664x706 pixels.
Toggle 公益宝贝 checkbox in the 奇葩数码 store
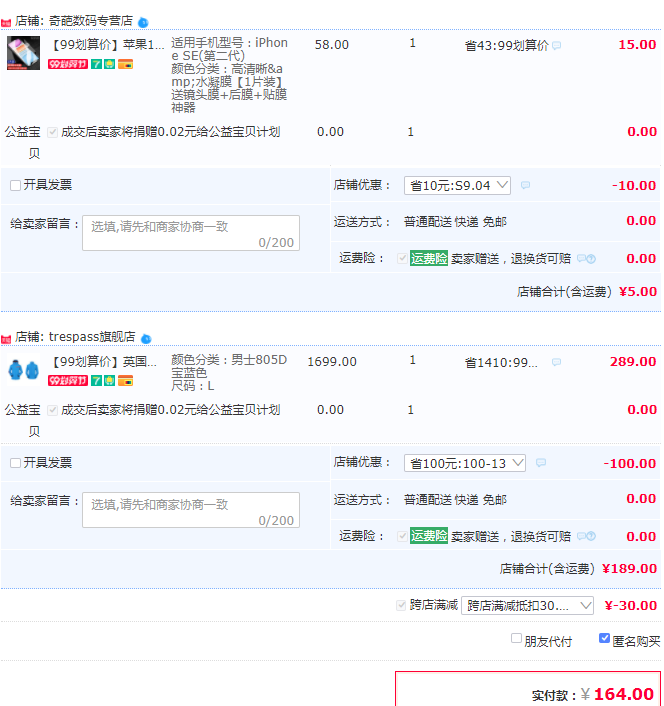coord(53,132)
